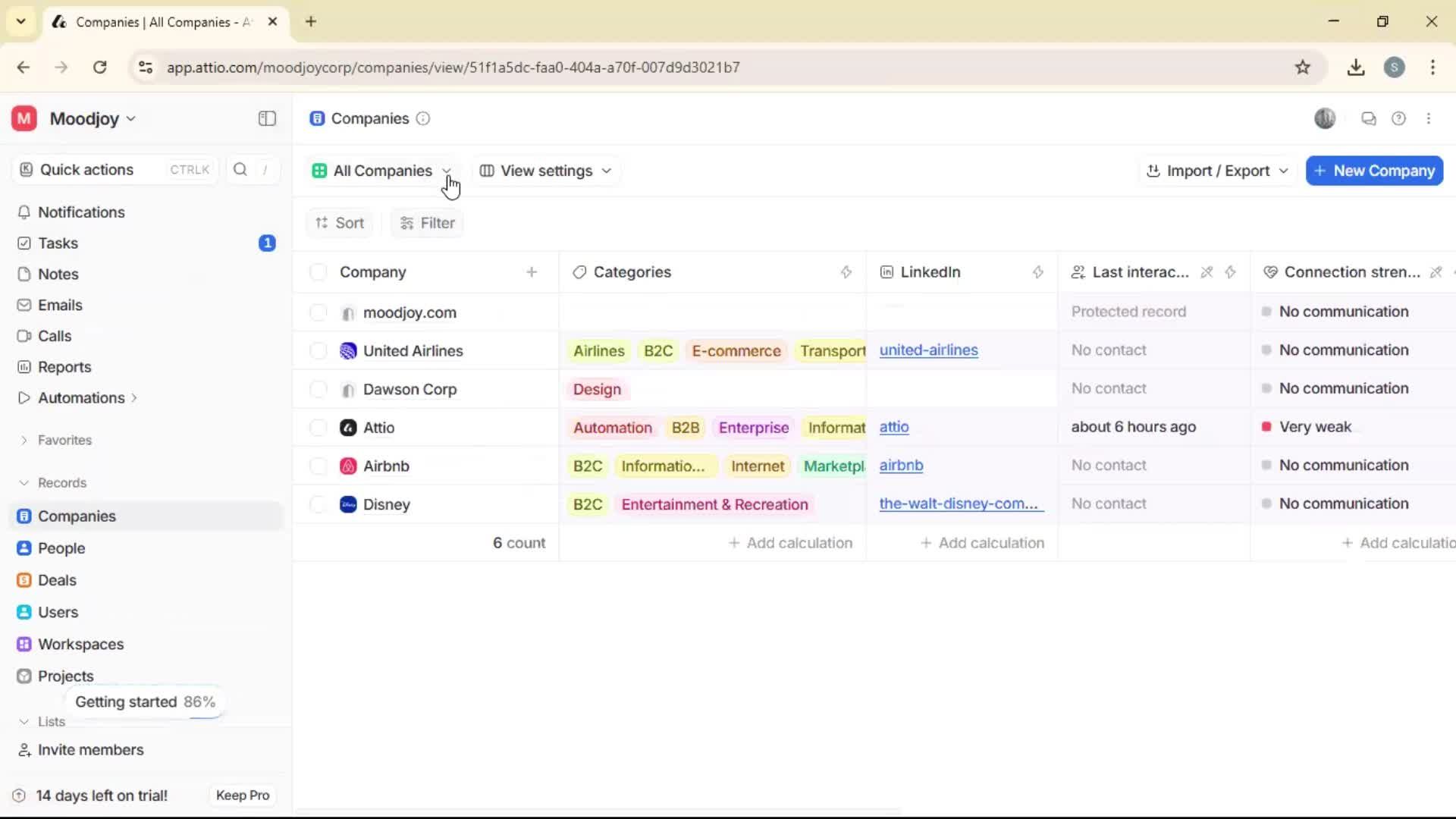Screen dimensions: 1456x819
Task: Click the info icon beside Companies heading
Action: (422, 119)
